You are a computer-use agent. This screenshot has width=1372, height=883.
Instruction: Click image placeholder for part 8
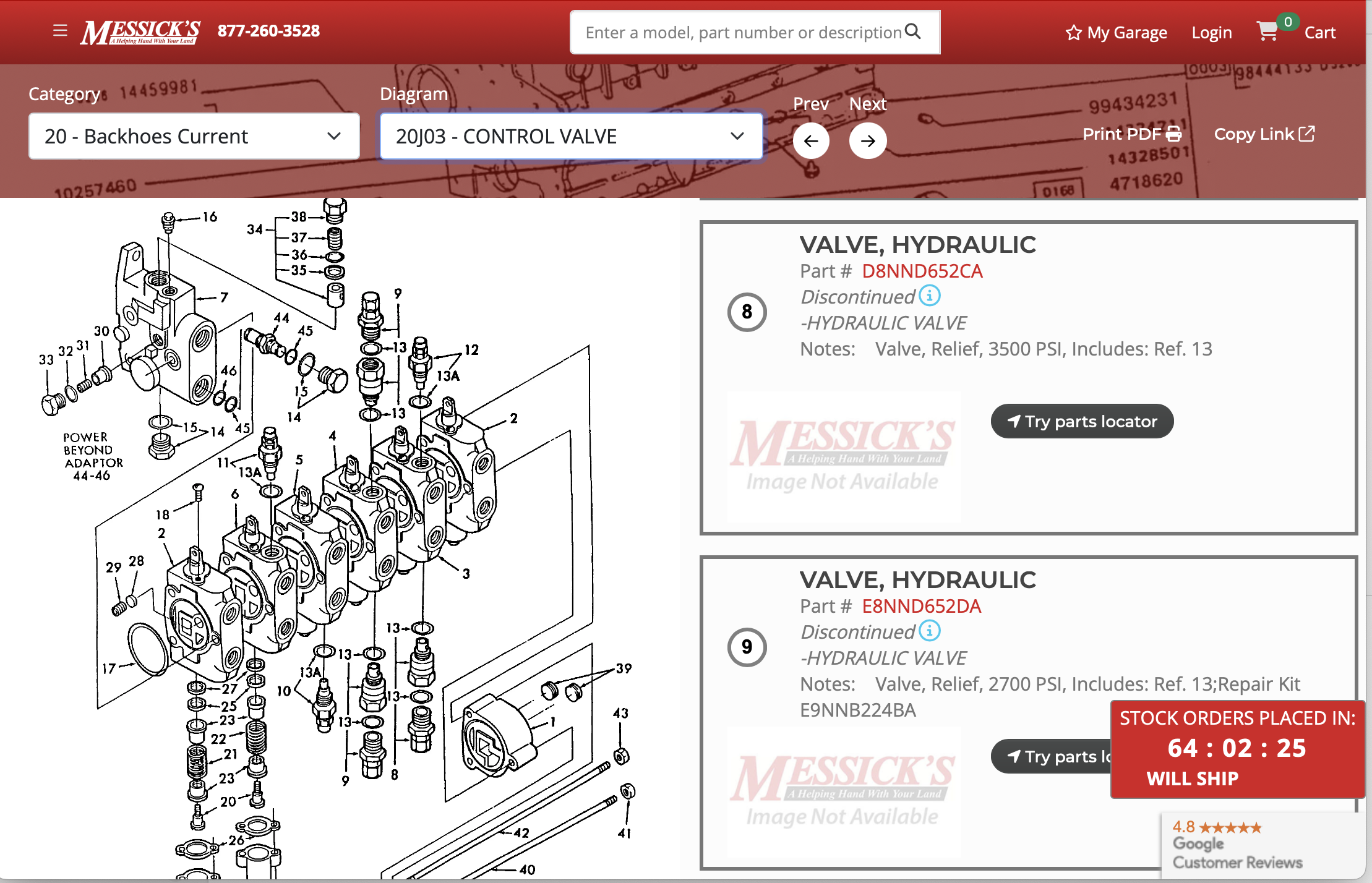(842, 456)
